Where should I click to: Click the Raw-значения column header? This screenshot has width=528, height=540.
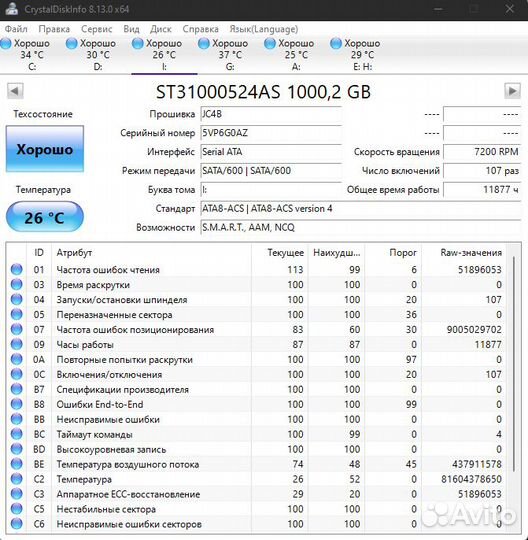[464, 253]
